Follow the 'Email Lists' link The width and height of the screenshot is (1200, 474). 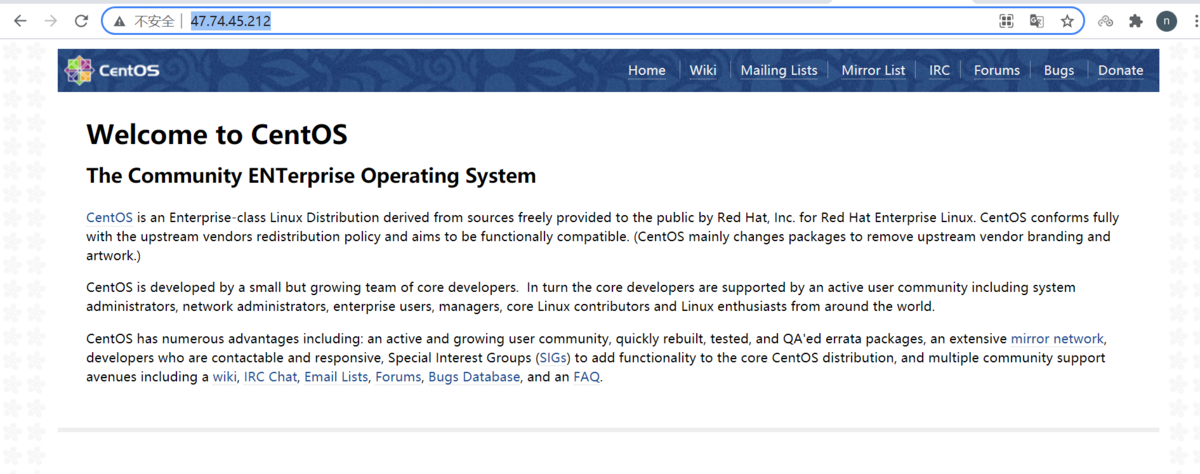[336, 377]
